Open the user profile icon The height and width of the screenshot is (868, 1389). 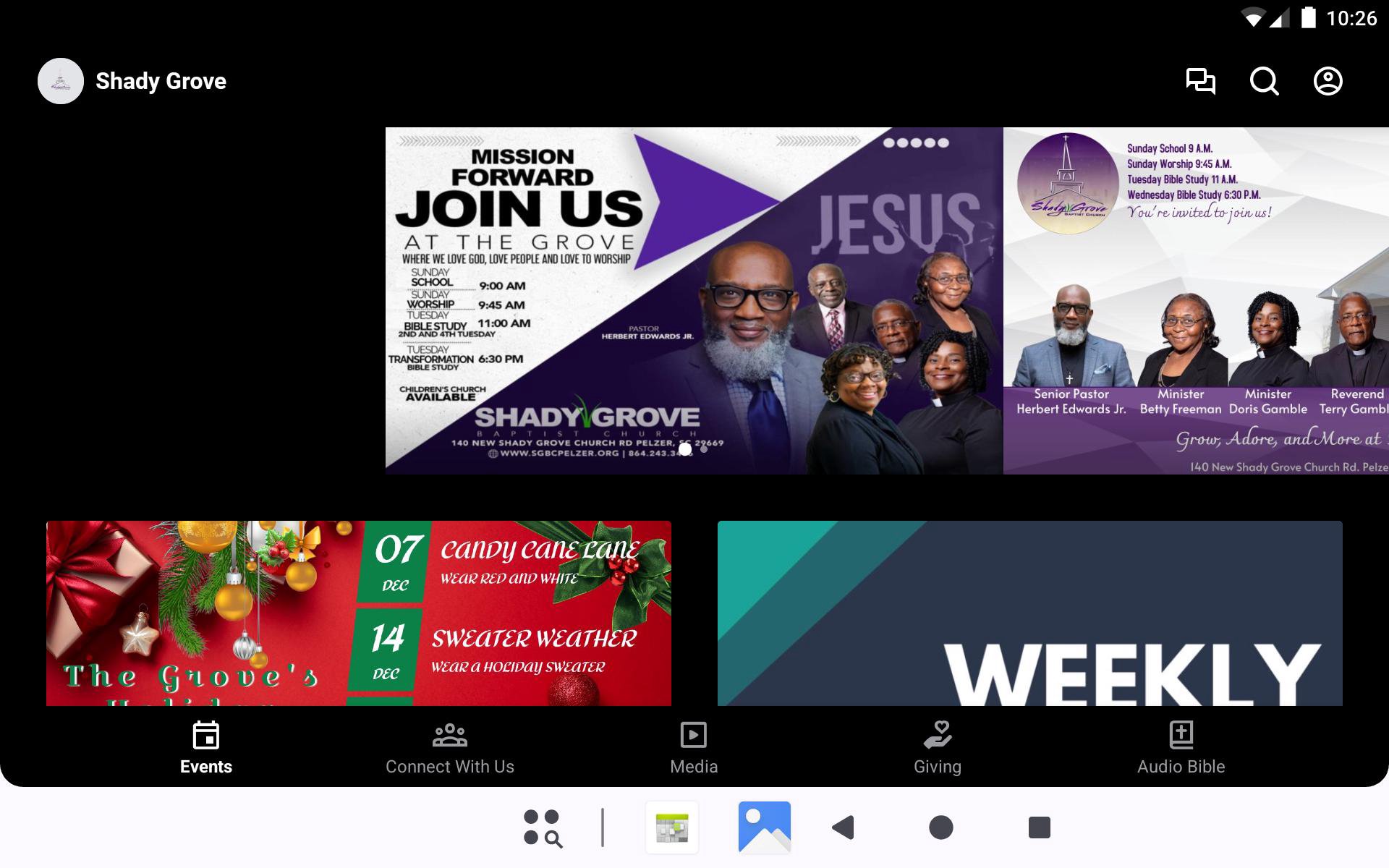point(1328,81)
